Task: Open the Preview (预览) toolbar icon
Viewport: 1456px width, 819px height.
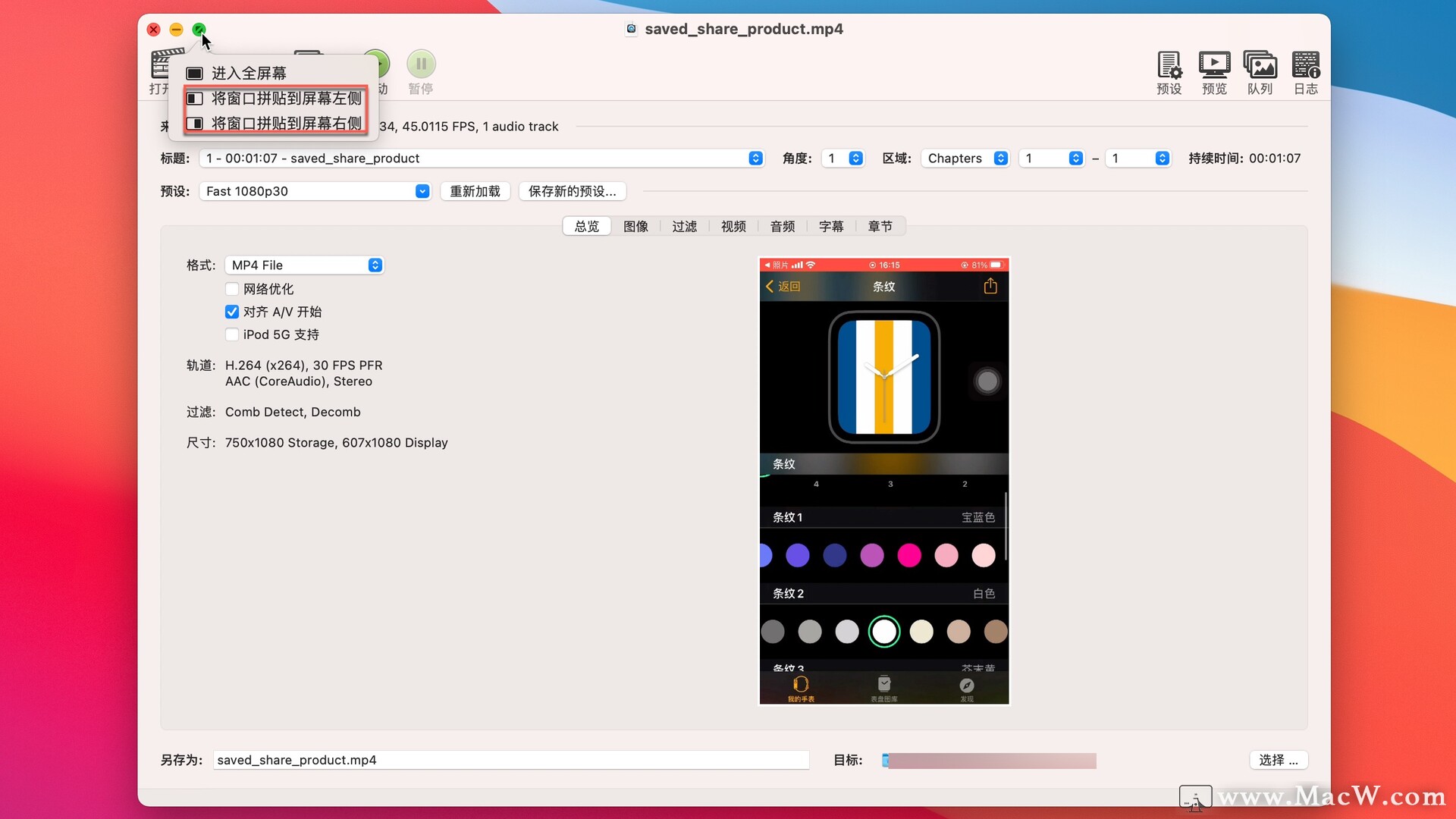Action: pyautogui.click(x=1214, y=65)
